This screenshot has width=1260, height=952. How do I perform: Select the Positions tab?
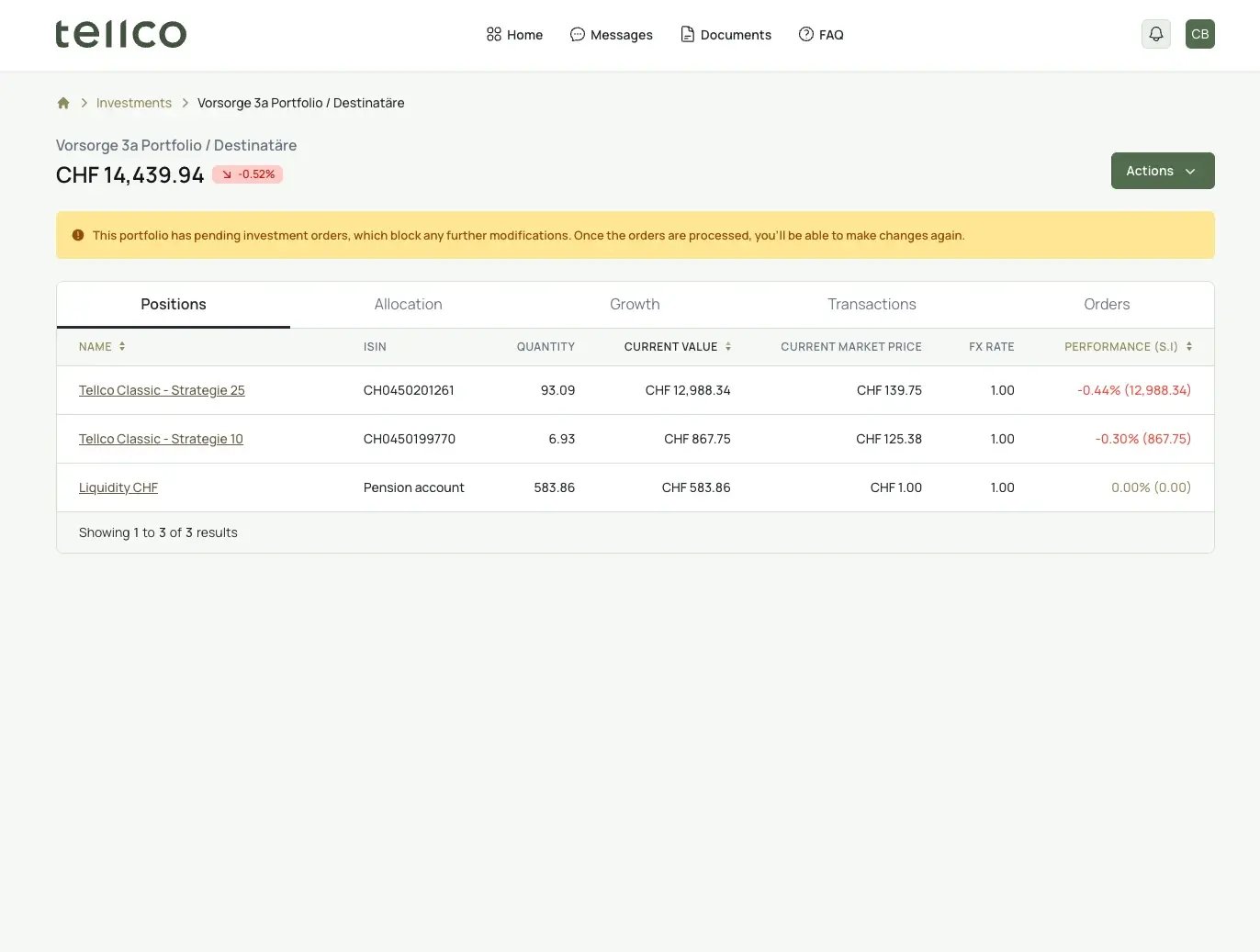point(174,305)
